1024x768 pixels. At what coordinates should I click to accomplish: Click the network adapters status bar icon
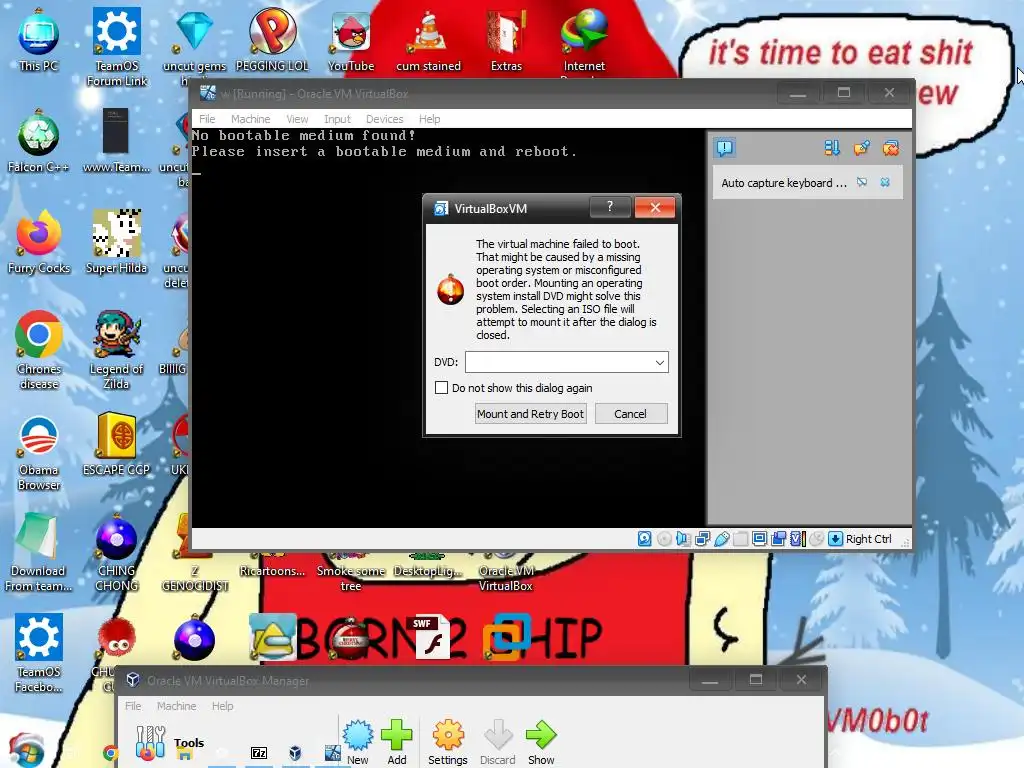(x=703, y=539)
